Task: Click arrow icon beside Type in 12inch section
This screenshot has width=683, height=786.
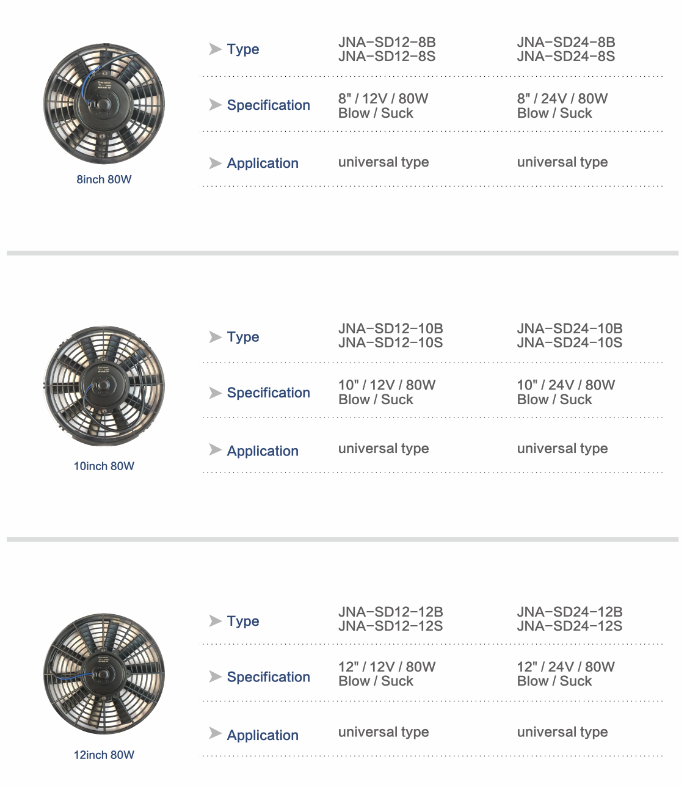Action: pyautogui.click(x=215, y=621)
